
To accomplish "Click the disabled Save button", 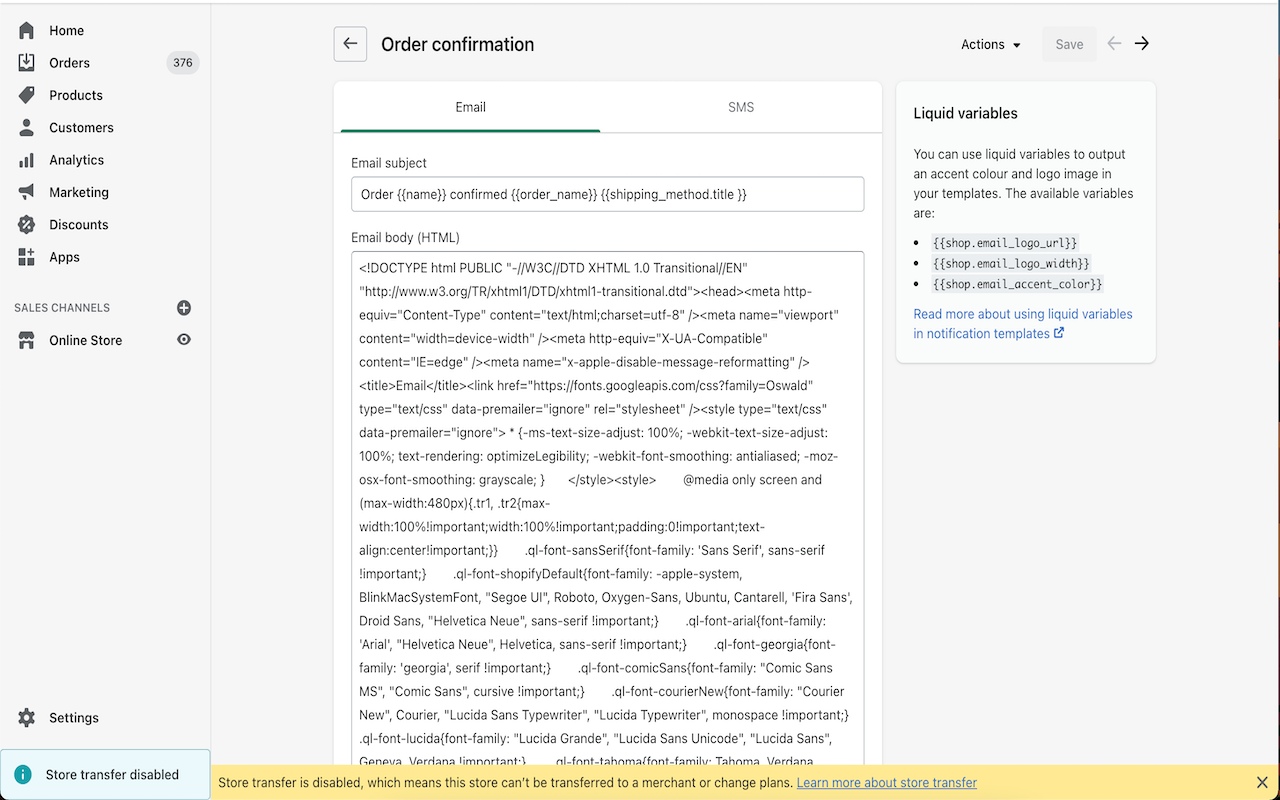I will click(1069, 45).
